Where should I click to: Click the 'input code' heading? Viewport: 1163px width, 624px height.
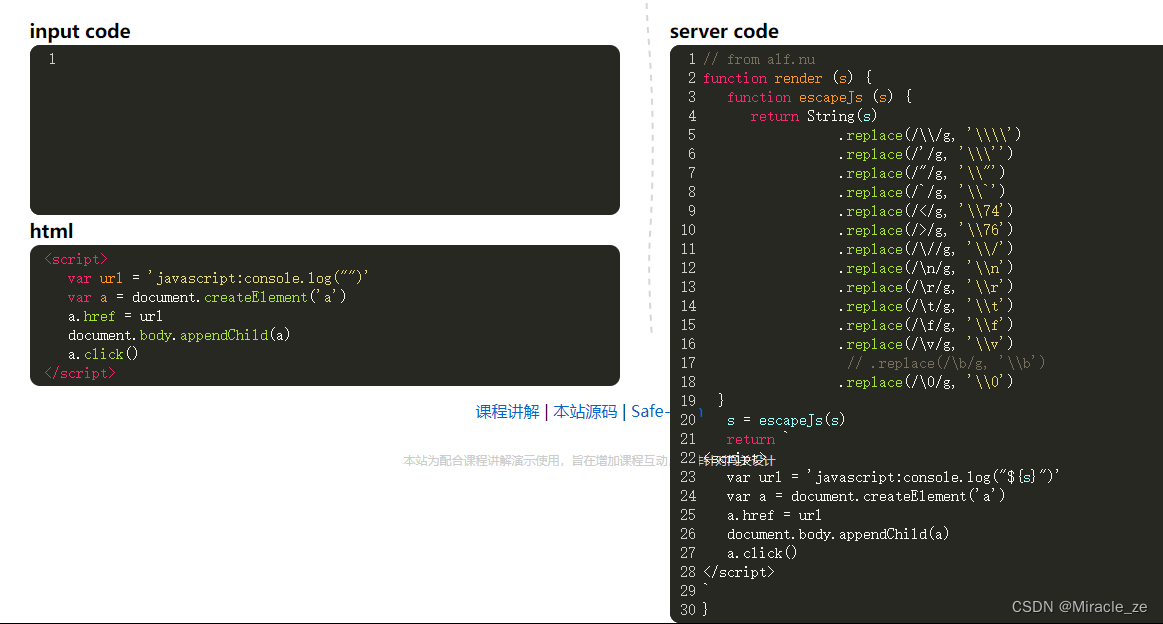tap(80, 31)
